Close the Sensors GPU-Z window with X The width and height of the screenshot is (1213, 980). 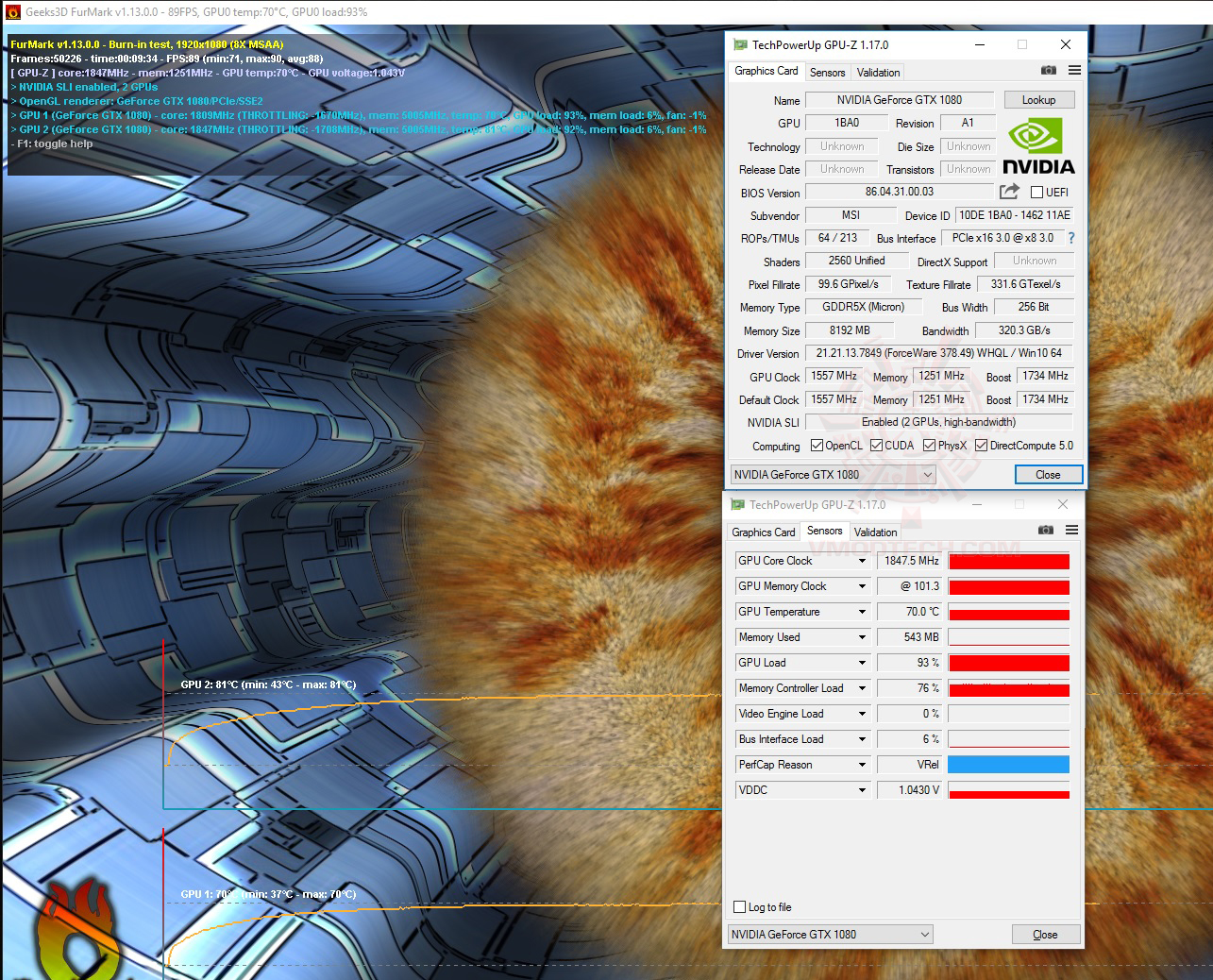(x=1063, y=504)
